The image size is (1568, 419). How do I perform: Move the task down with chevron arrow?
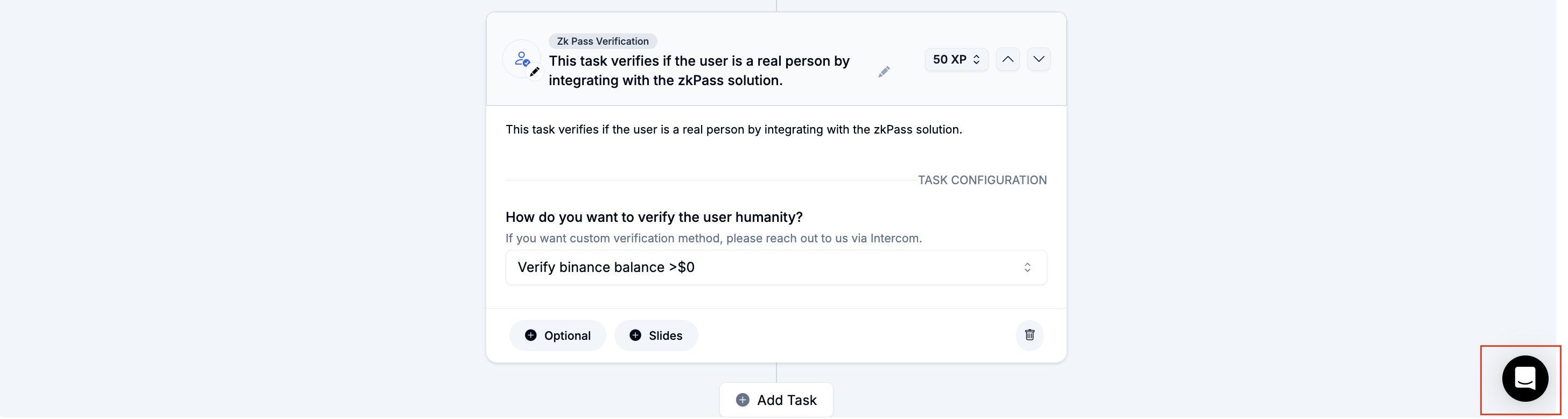click(x=1039, y=59)
